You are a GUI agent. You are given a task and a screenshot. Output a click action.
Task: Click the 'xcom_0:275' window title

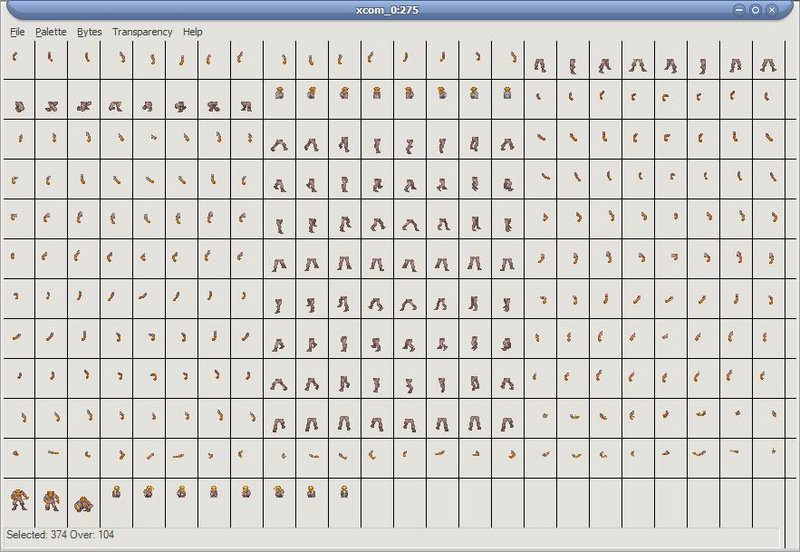[387, 10]
